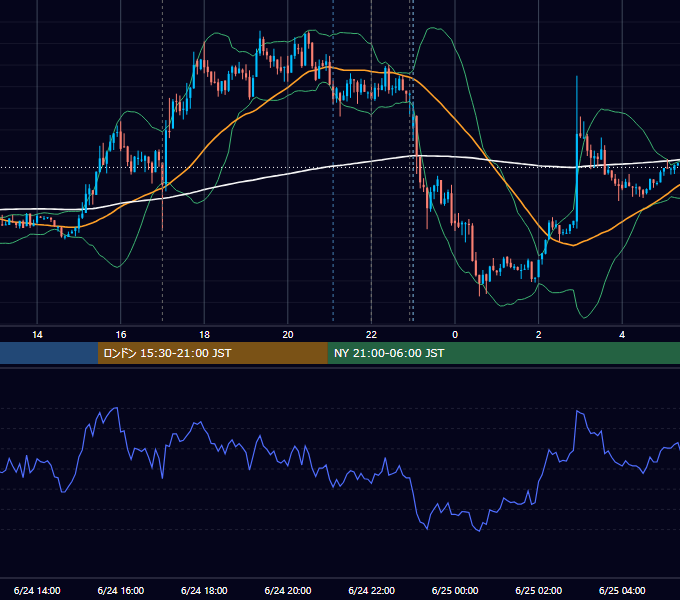
Task: Click the 6/24 20:00 time label
Action: (288, 590)
